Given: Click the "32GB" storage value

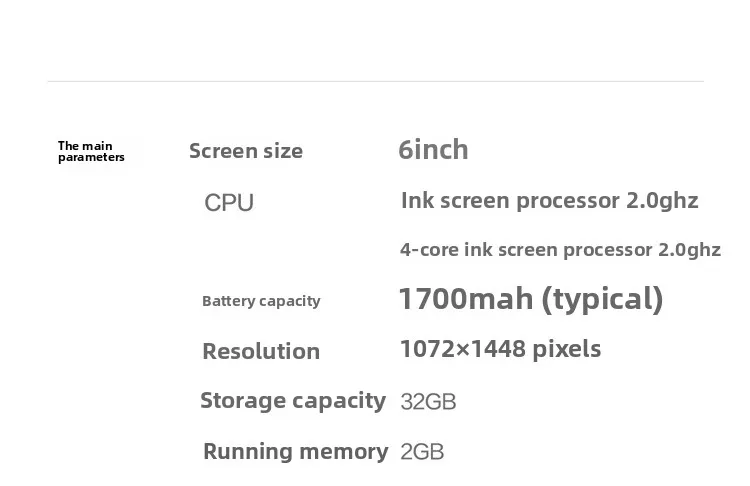Looking at the screenshot, I should (x=428, y=402).
